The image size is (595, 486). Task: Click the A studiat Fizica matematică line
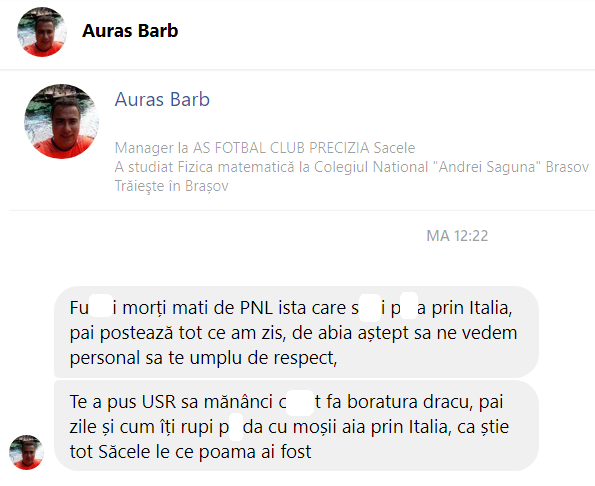(352, 167)
